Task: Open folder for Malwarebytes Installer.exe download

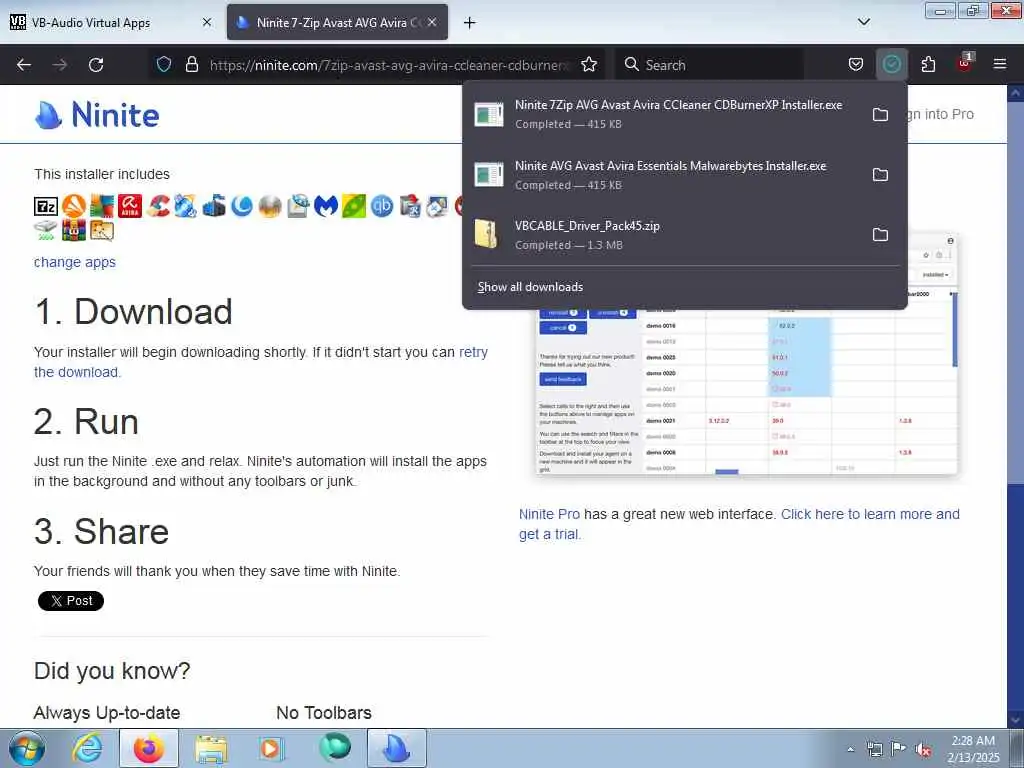Action: point(880,174)
